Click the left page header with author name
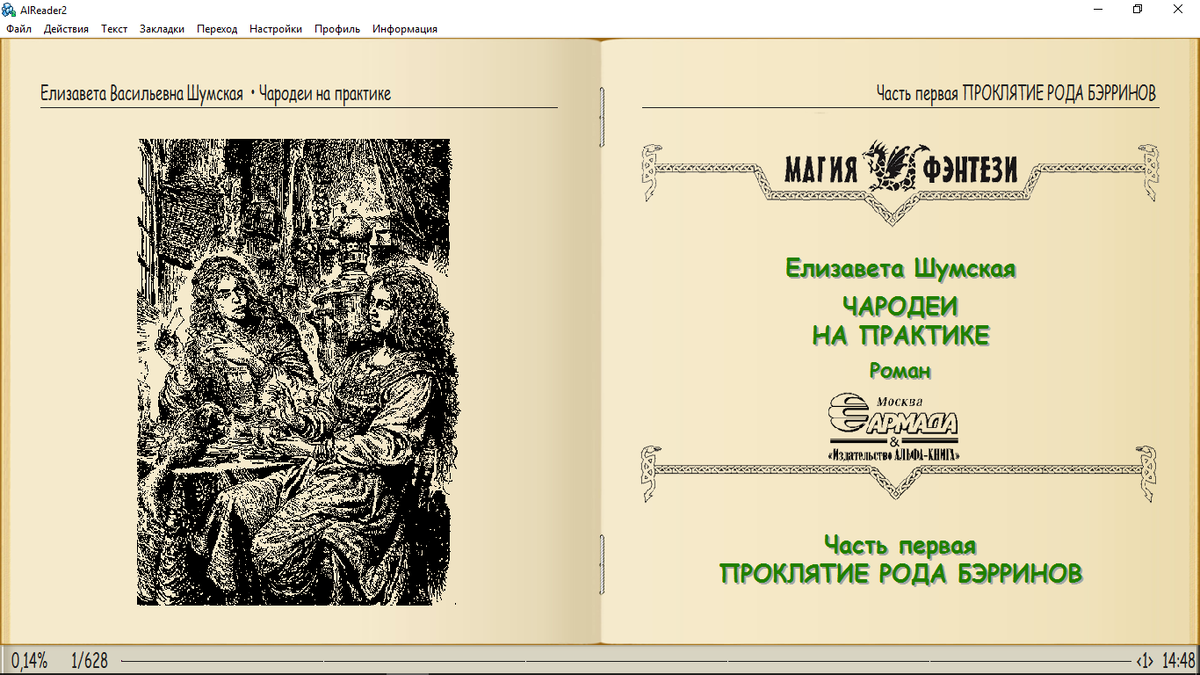 (215, 94)
